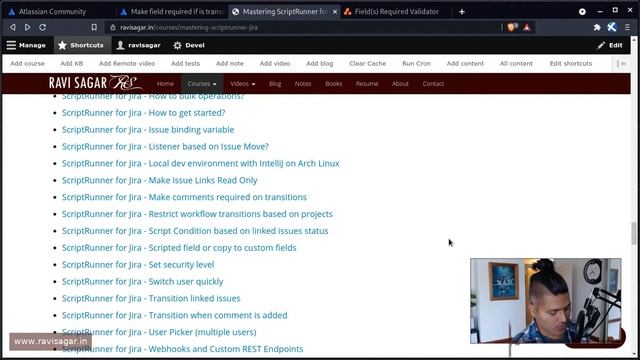Image resolution: width=640 pixels, height=360 pixels.
Task: Open About in site navigation
Action: tap(400, 84)
